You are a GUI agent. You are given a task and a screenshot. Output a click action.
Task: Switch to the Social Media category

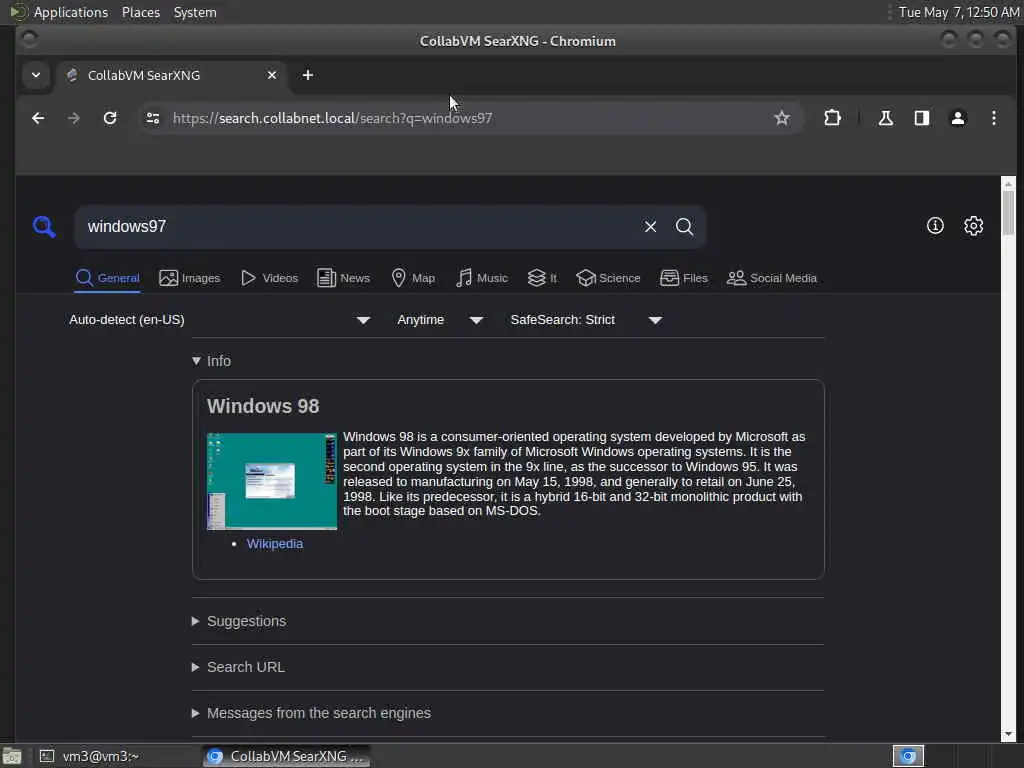tap(772, 278)
